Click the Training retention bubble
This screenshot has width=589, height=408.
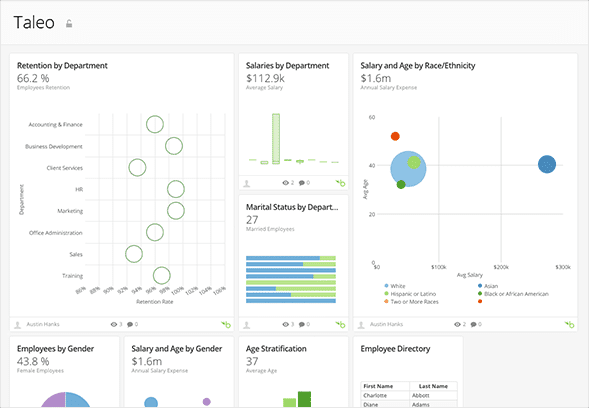pos(162,275)
